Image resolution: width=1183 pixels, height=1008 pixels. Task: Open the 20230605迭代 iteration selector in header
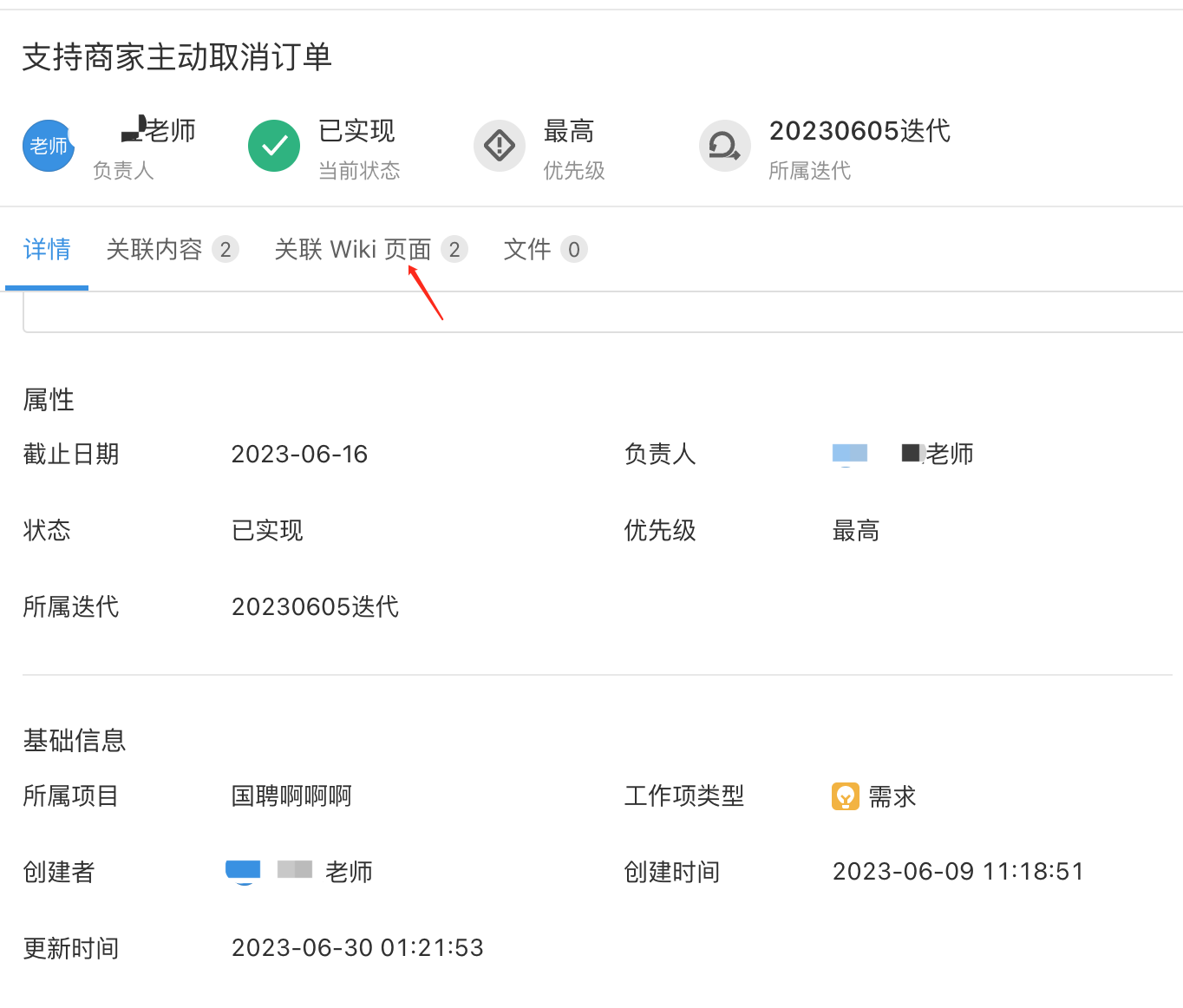click(x=860, y=131)
